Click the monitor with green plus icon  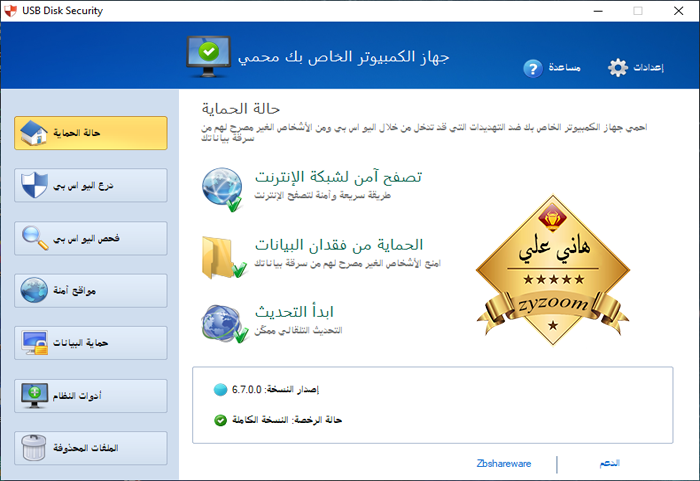pos(34,395)
